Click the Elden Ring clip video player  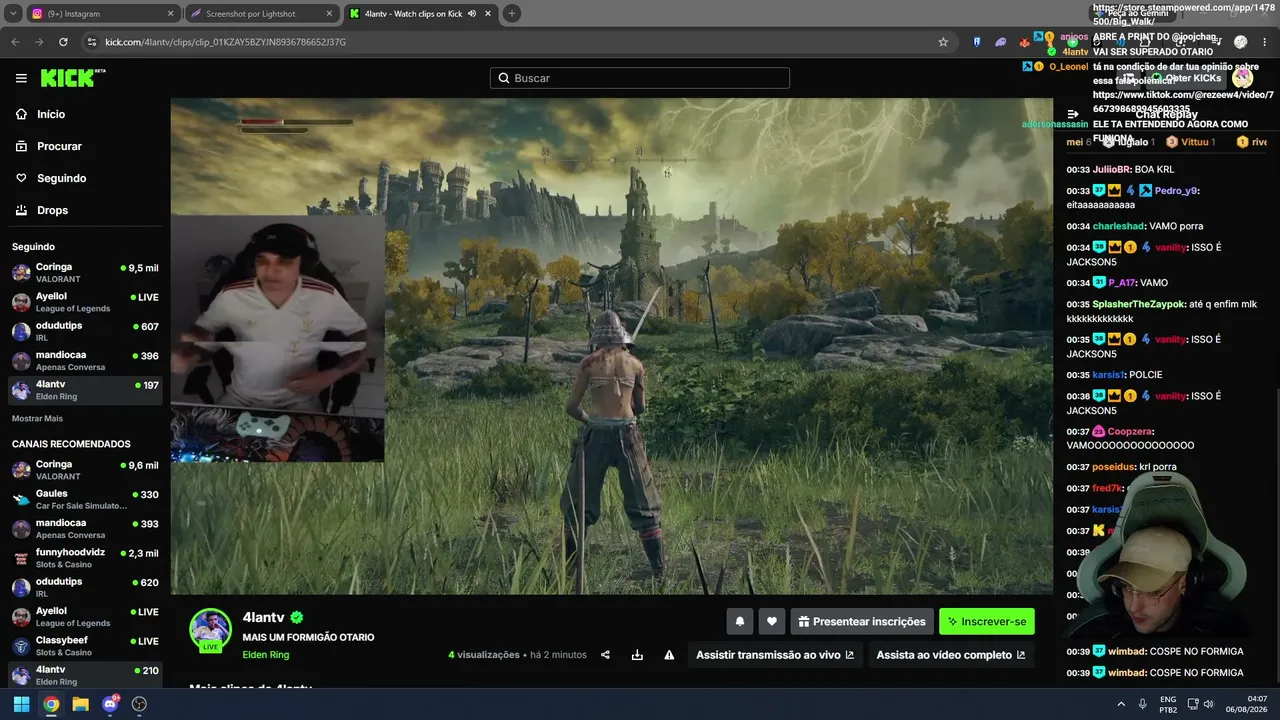[612, 346]
